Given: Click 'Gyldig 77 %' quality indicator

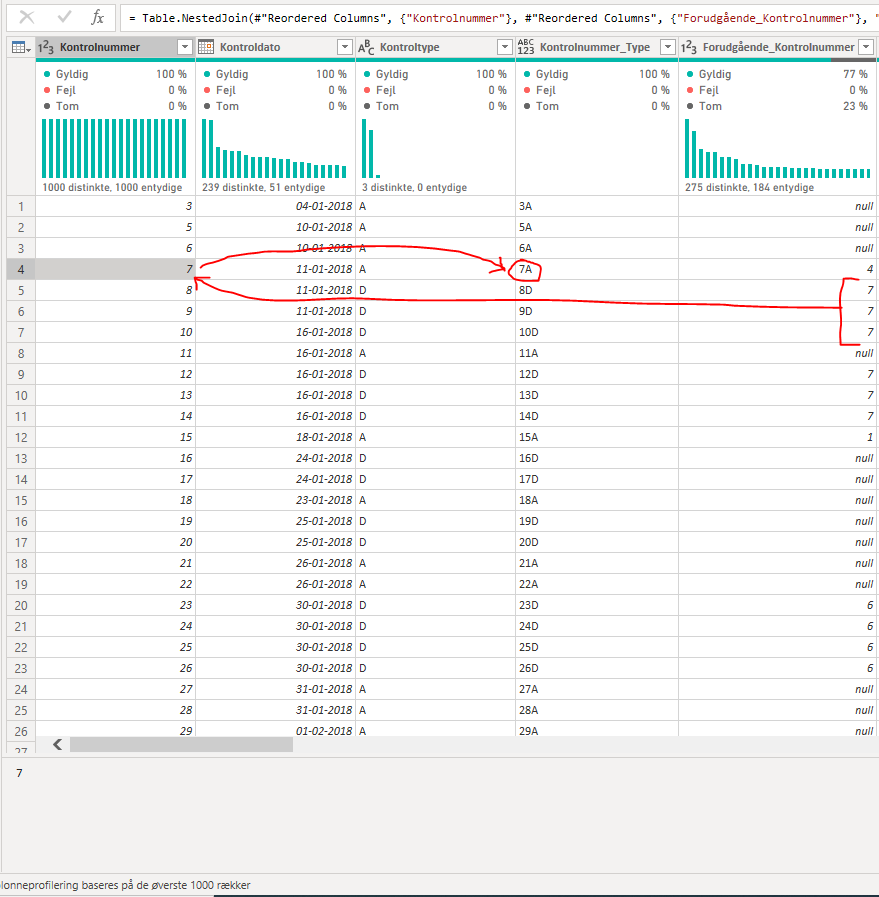Looking at the screenshot, I should coord(777,74).
